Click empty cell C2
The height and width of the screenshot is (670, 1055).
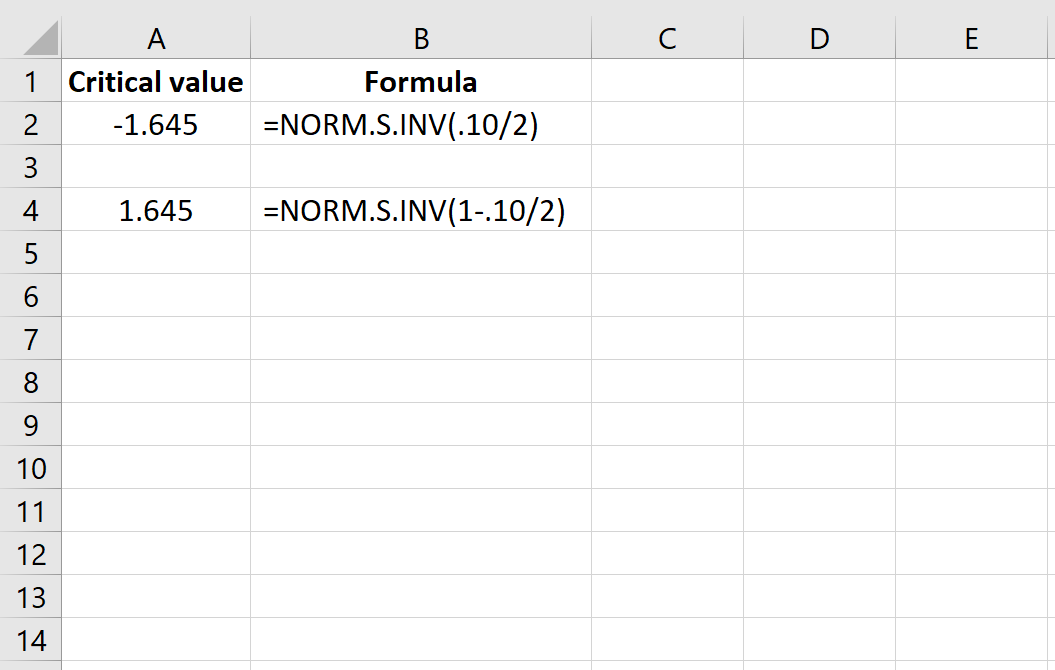click(x=667, y=125)
